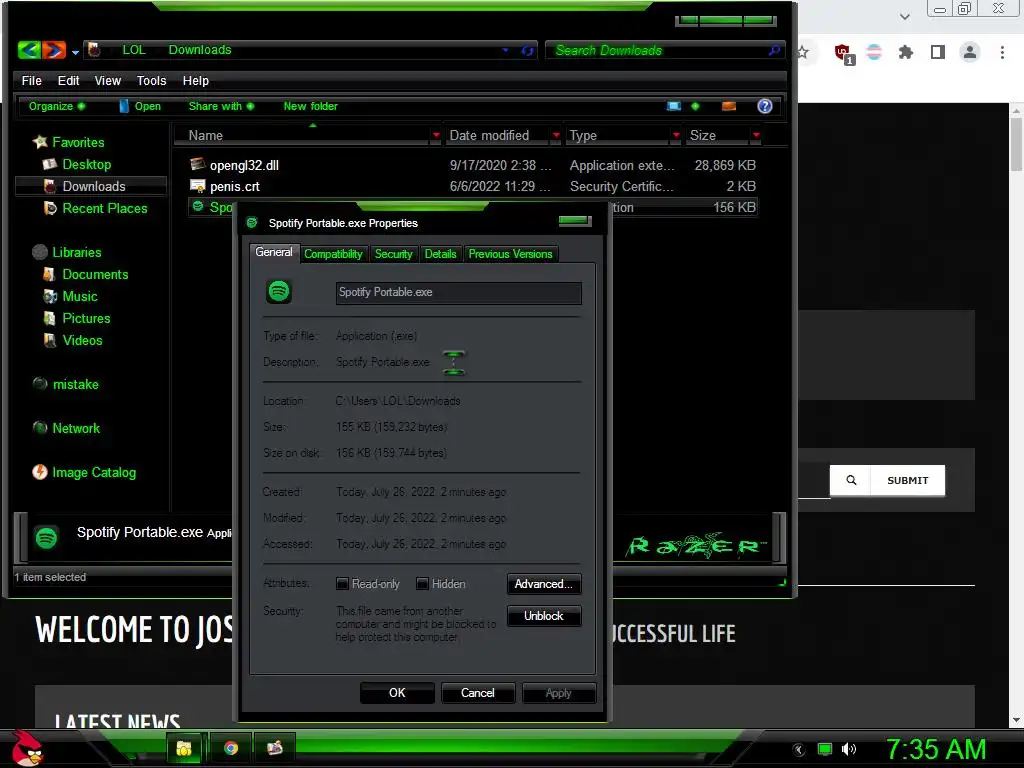Open the Date modified column filter dropdown
This screenshot has height=768, width=1024.
pyautogui.click(x=556, y=135)
